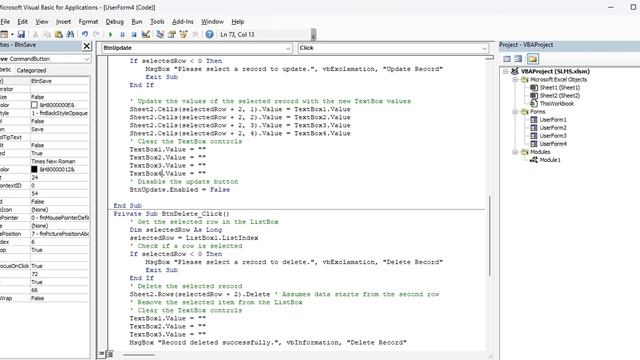
Task: Select Module1 in the Modules folder
Action: [x=550, y=160]
